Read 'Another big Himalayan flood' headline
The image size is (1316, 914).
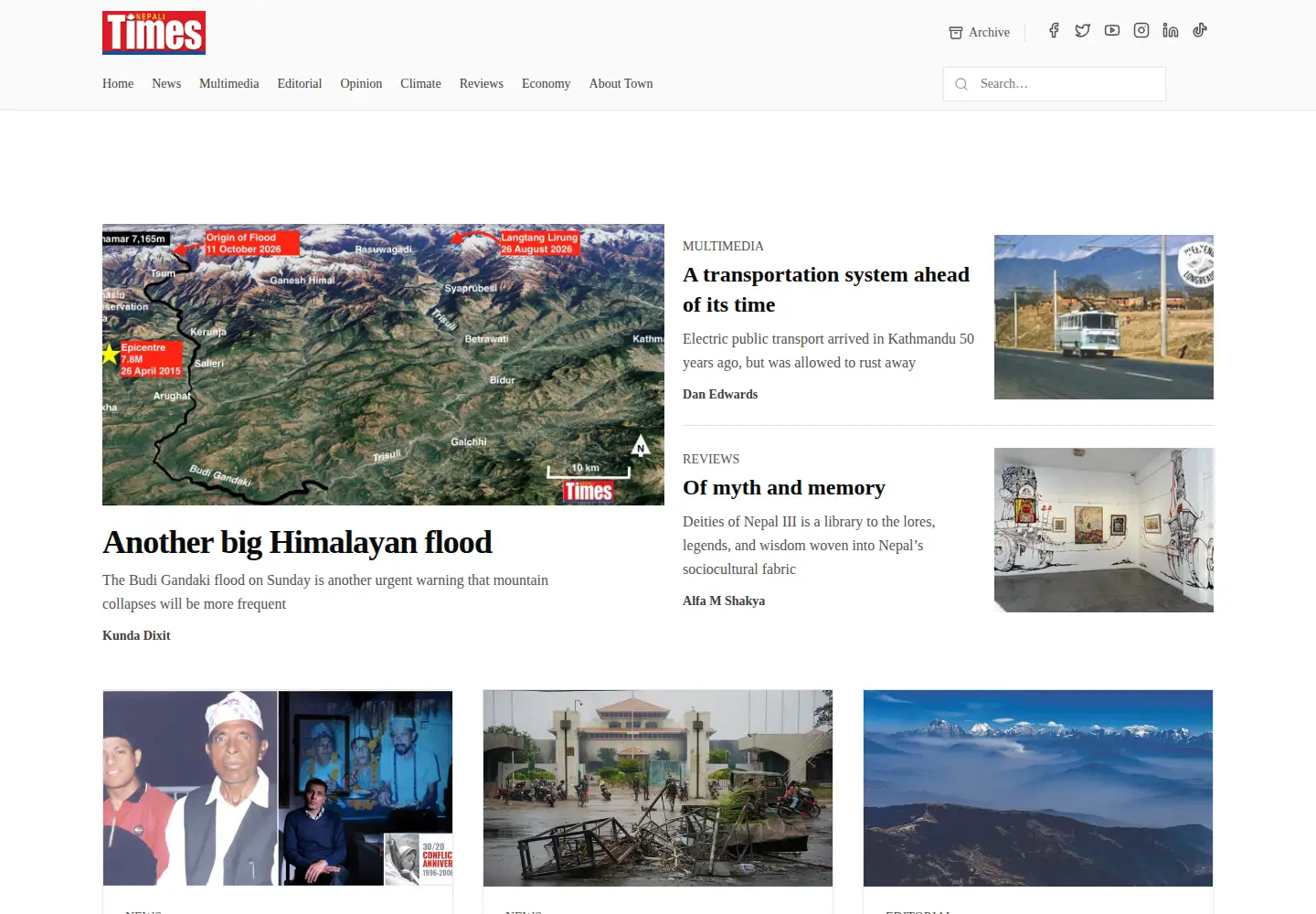(x=297, y=542)
